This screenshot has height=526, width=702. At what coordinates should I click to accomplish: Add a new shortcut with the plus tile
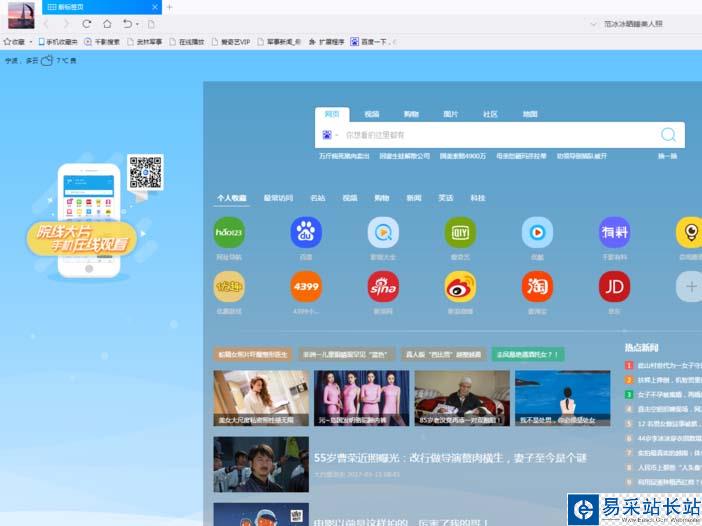tap(690, 287)
